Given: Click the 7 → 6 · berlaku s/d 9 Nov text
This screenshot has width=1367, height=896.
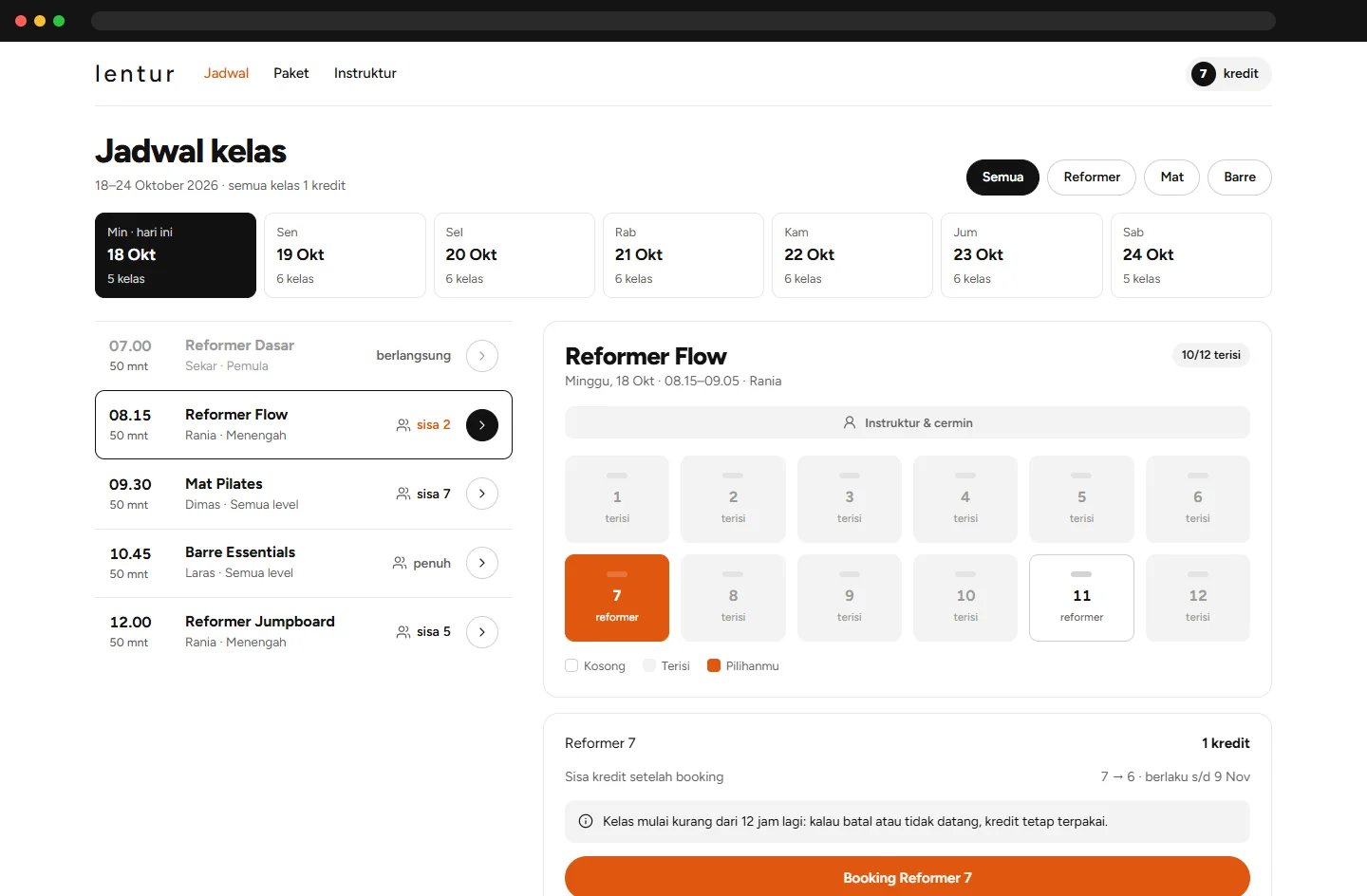Looking at the screenshot, I should pyautogui.click(x=1175, y=776).
